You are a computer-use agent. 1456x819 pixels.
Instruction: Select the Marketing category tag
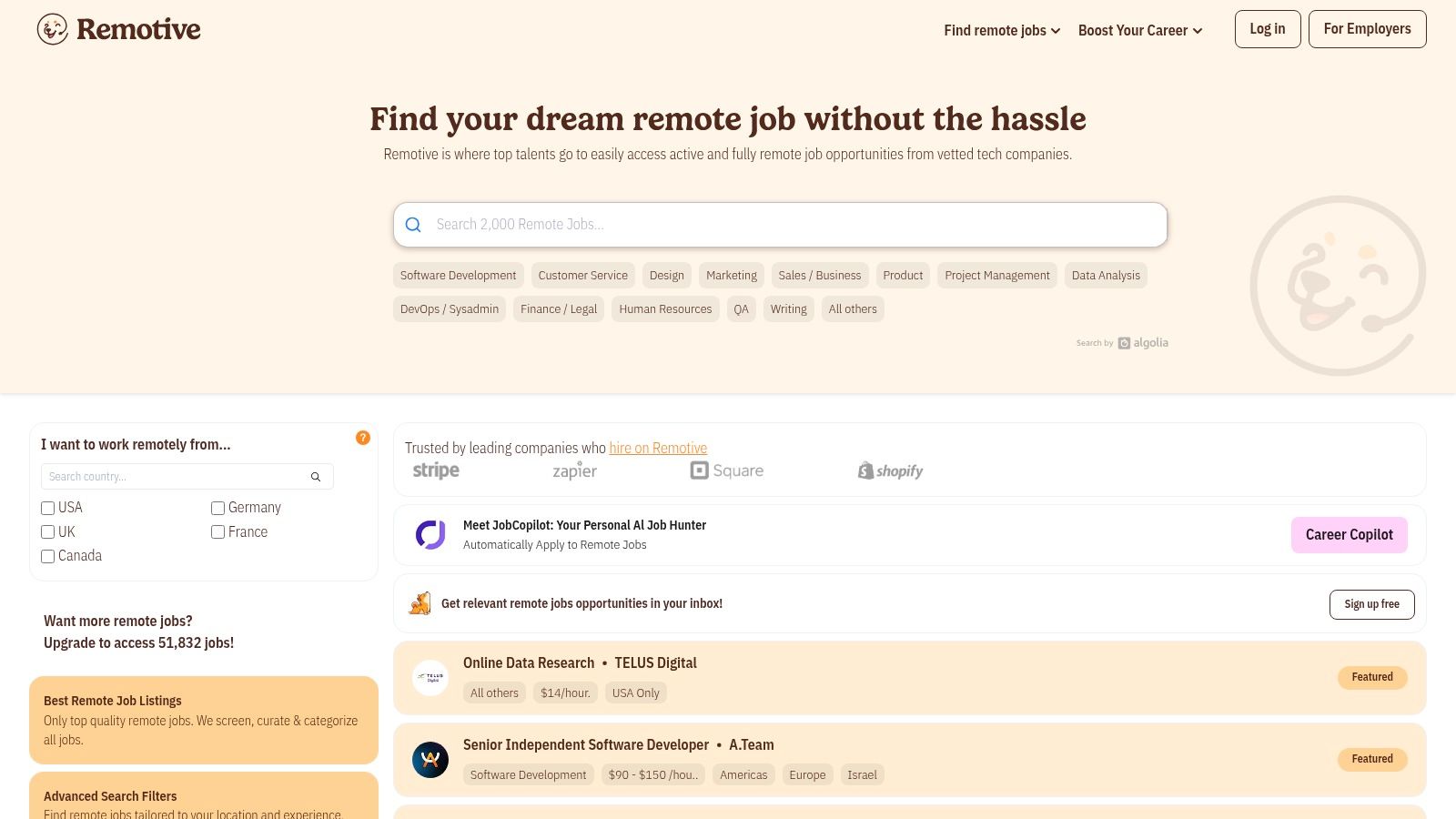pyautogui.click(x=732, y=276)
